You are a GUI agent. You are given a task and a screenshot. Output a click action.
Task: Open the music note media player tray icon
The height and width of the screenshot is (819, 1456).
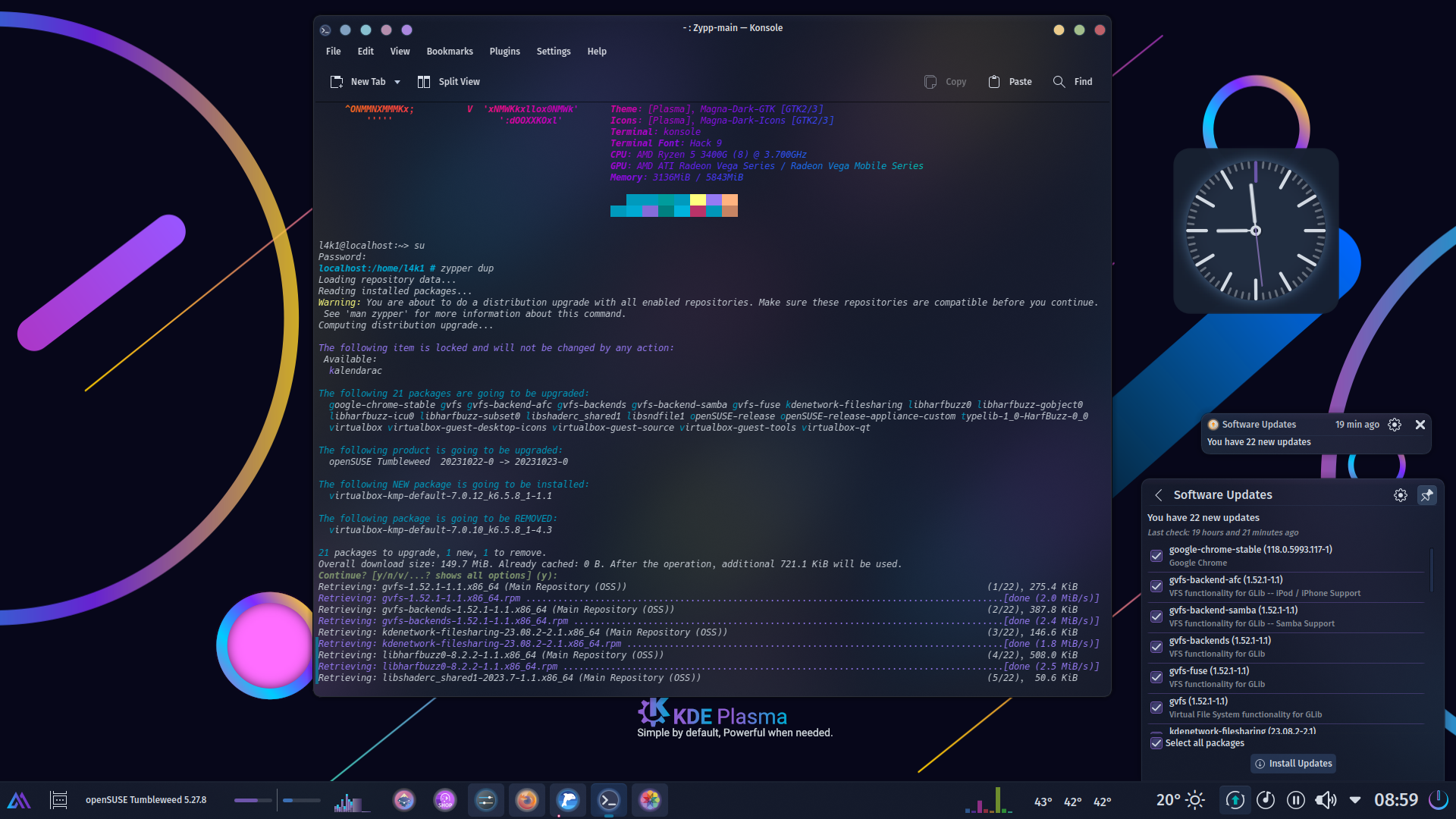[x=1266, y=800]
